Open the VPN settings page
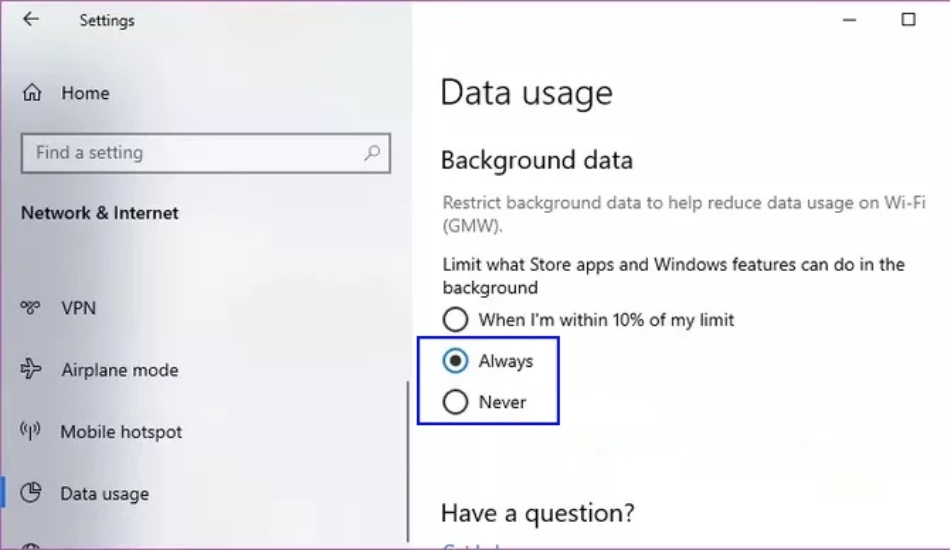The height and width of the screenshot is (550, 950). (x=79, y=308)
